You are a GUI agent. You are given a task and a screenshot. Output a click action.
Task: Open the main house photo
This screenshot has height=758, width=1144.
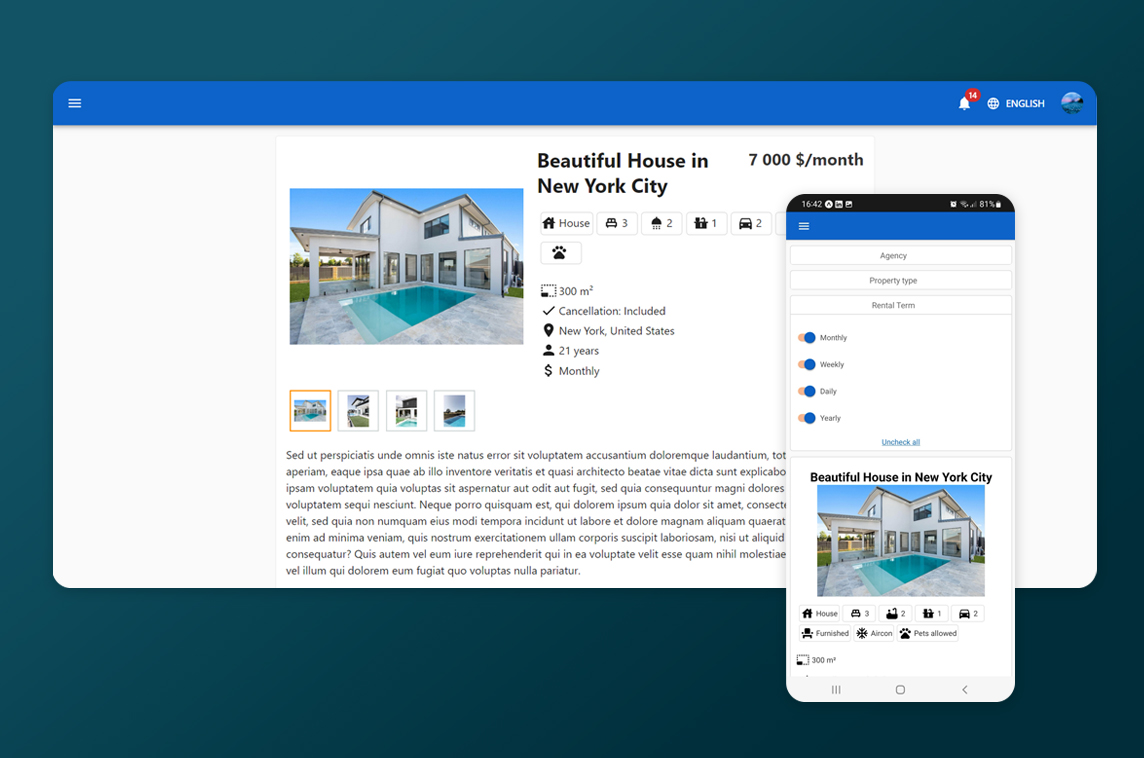pyautogui.click(x=406, y=266)
